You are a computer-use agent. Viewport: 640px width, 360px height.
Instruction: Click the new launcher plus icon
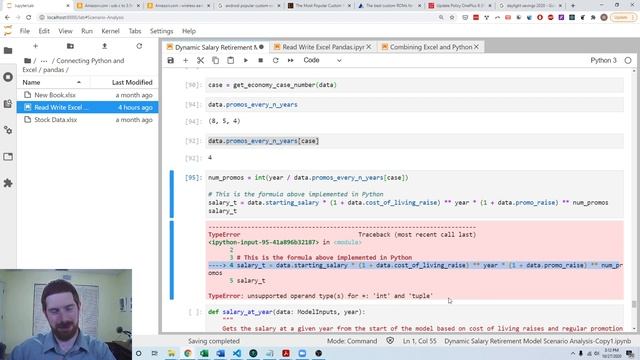point(36,46)
